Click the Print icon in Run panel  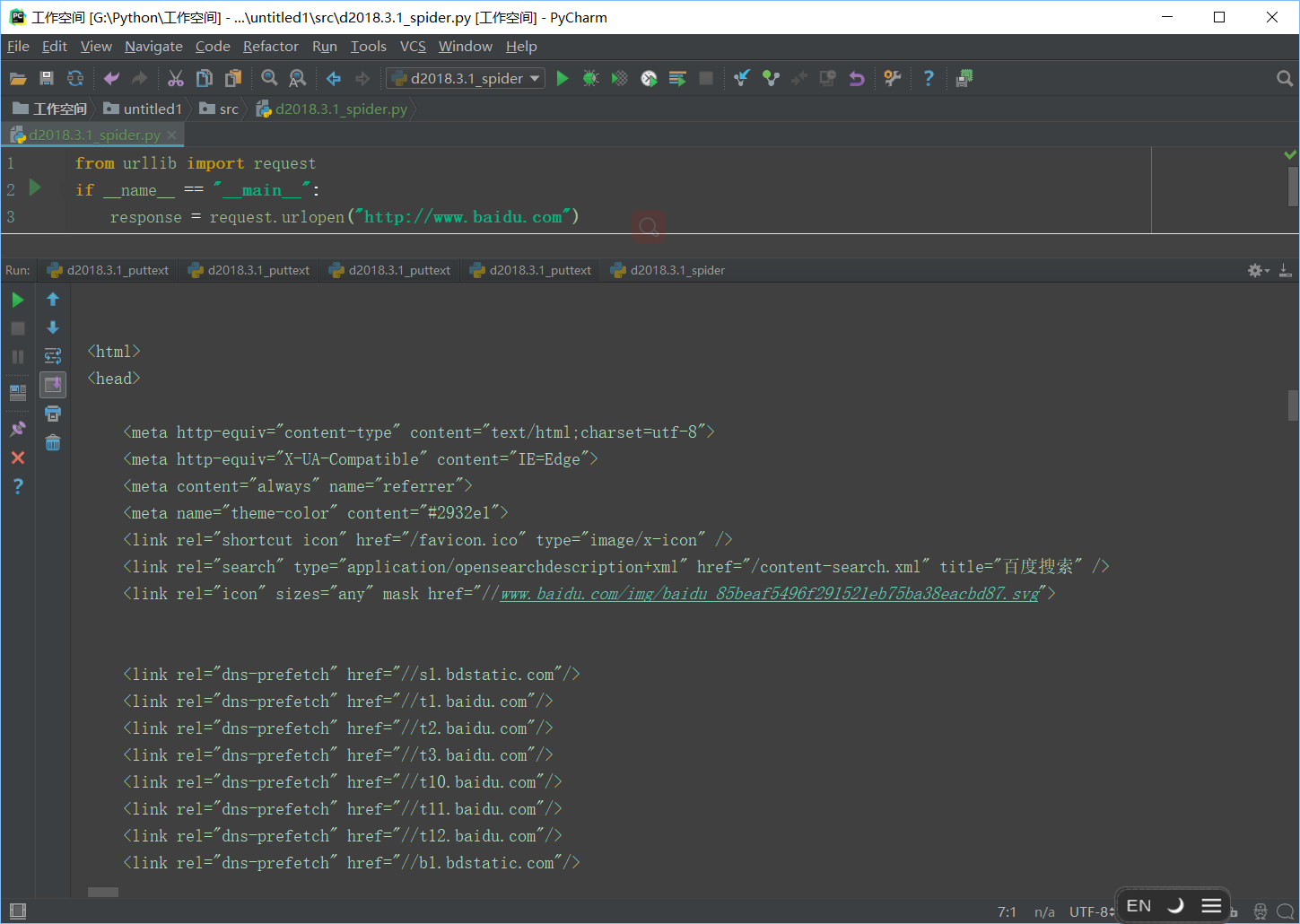[53, 414]
